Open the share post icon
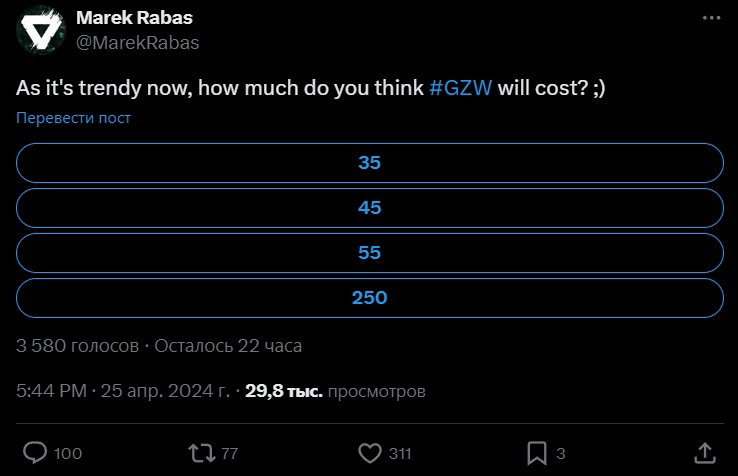738x476 pixels. [704, 453]
